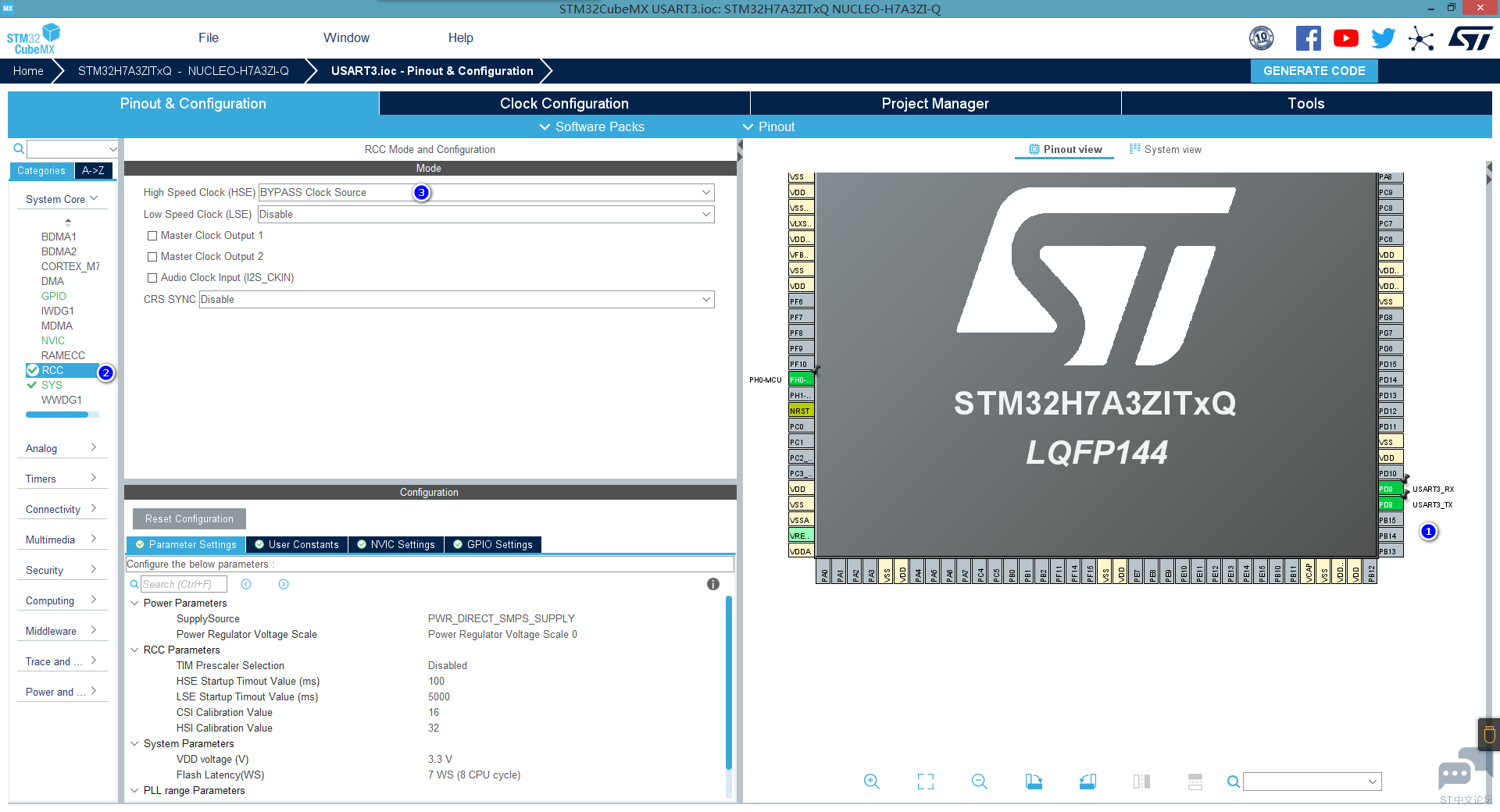
Task: Expand the Computing category
Action: click(x=62, y=600)
